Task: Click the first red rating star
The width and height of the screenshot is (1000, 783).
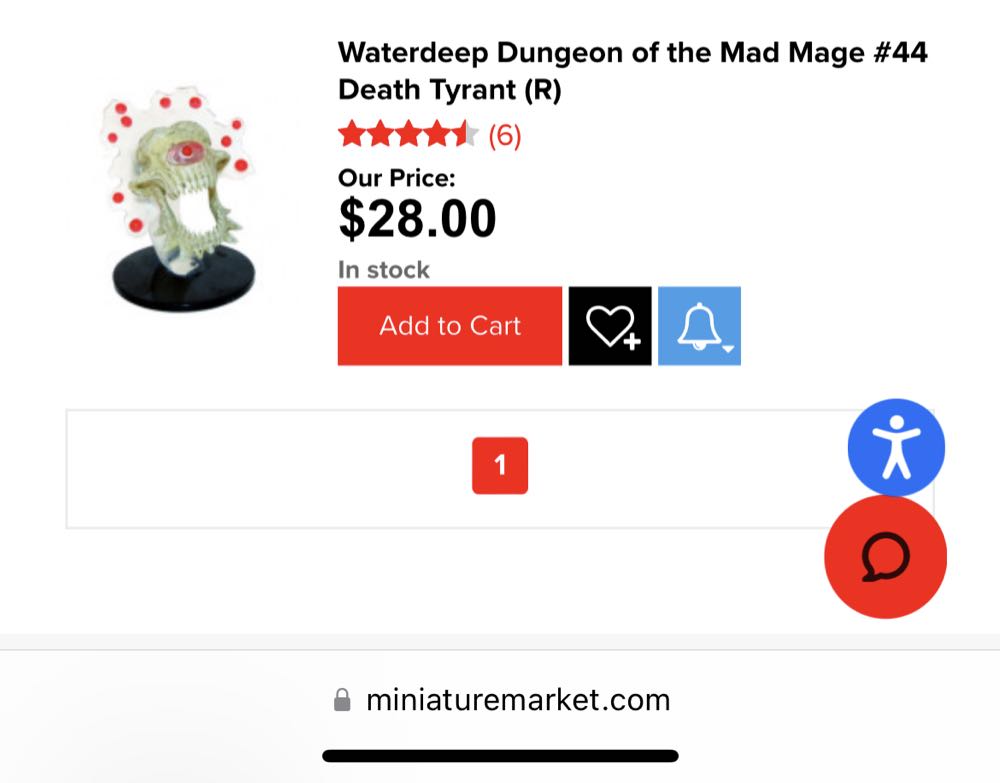Action: [x=351, y=134]
